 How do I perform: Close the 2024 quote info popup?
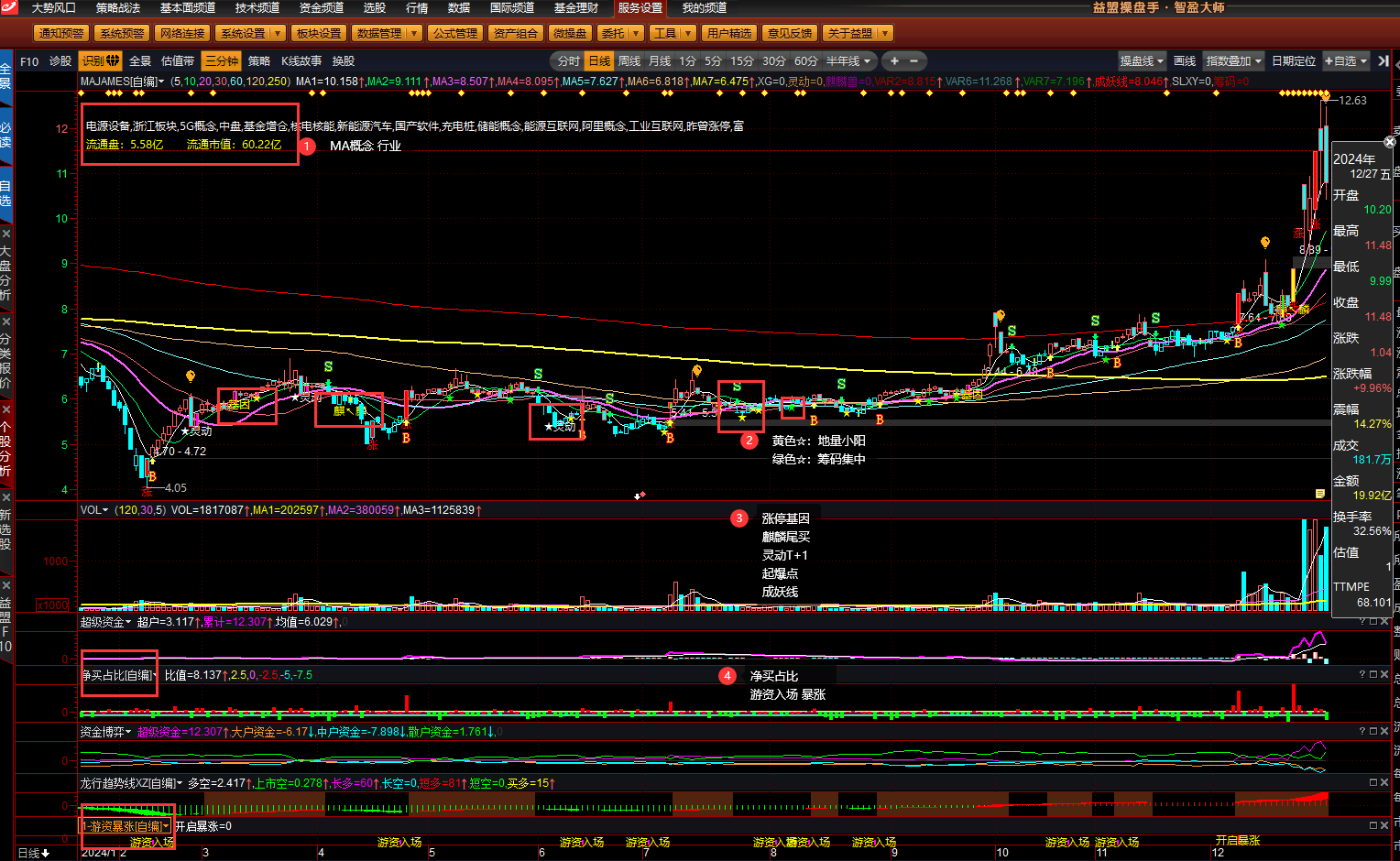coord(1389,142)
